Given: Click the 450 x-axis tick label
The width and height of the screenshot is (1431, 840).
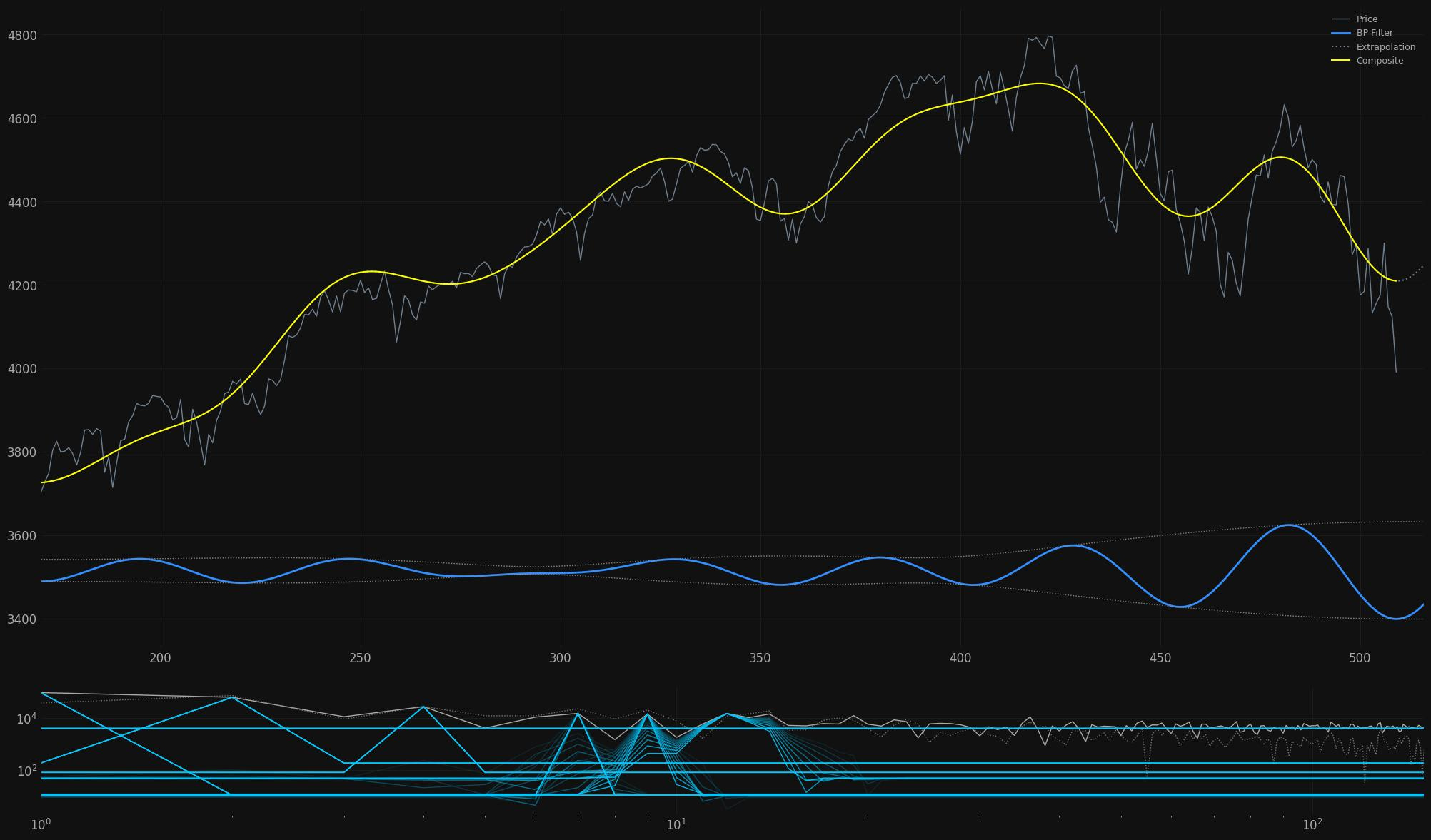Looking at the screenshot, I should (x=1160, y=658).
